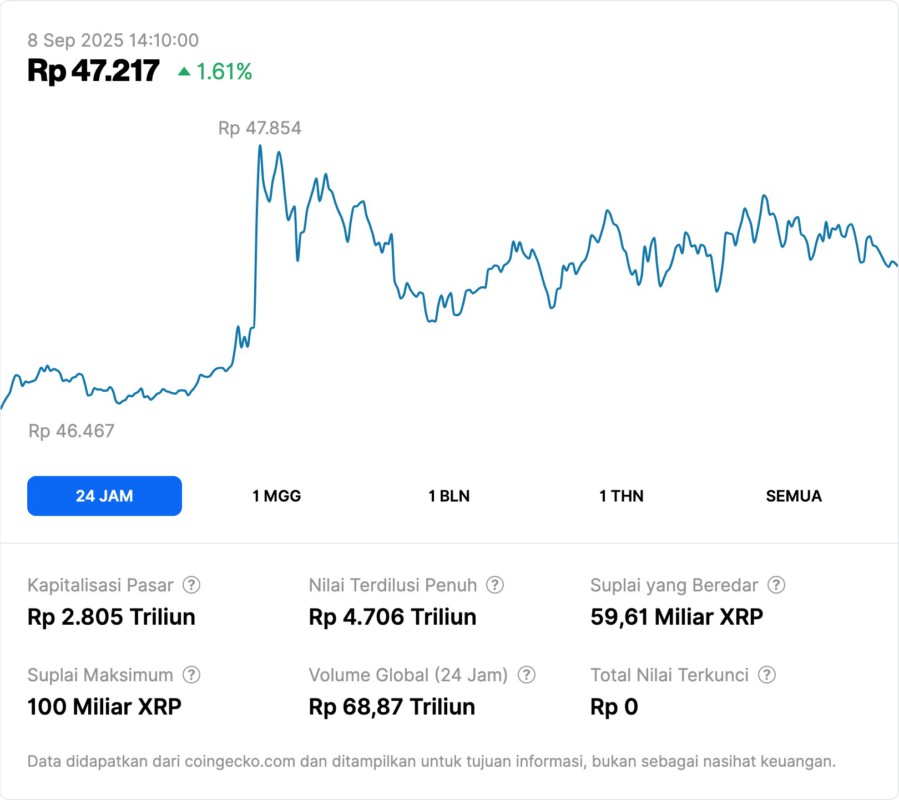Switch to the 1 MGG timeframe
Image resolution: width=899 pixels, height=800 pixels.
(x=277, y=495)
